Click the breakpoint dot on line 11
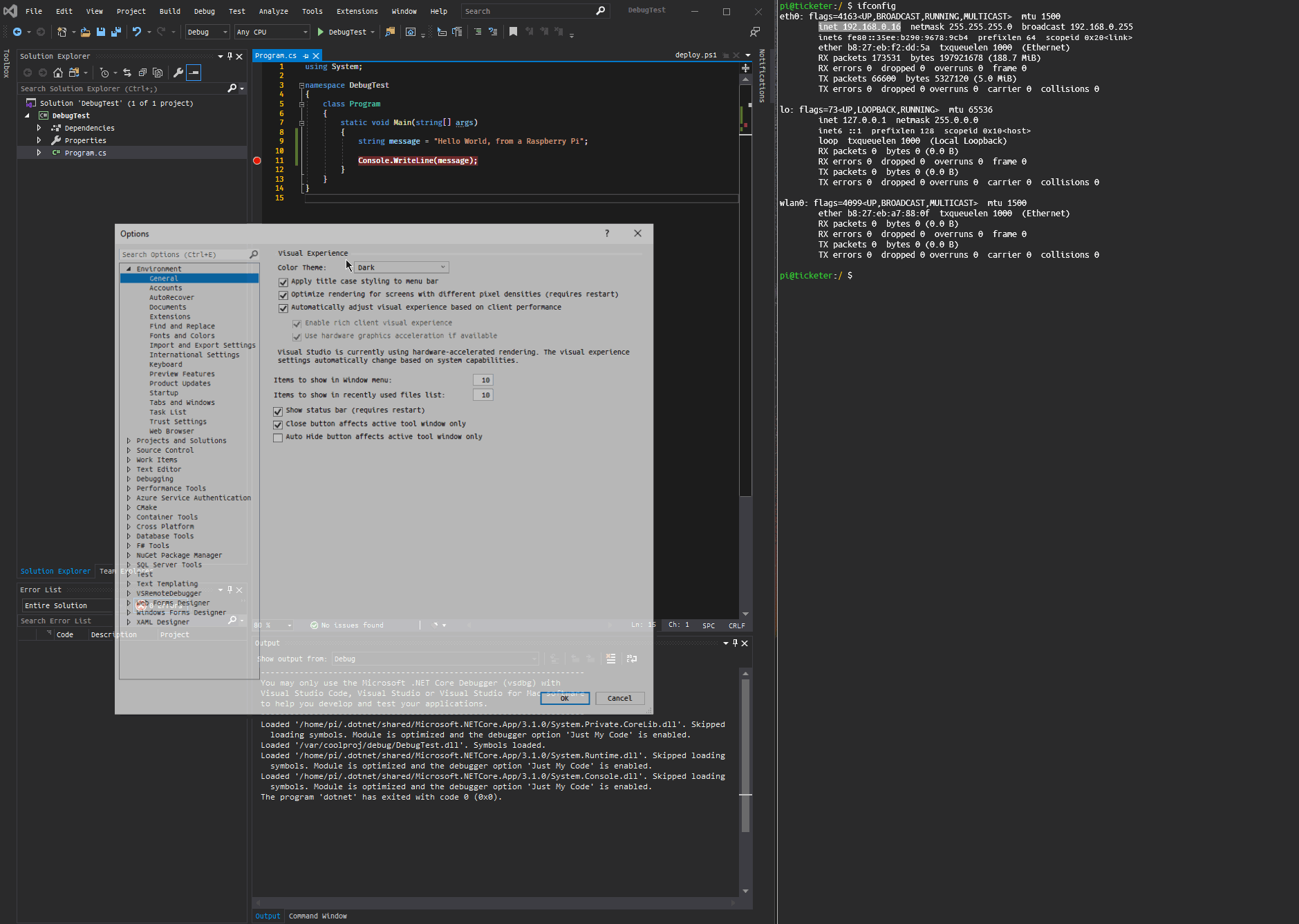Image resolution: width=1299 pixels, height=924 pixels. click(257, 160)
